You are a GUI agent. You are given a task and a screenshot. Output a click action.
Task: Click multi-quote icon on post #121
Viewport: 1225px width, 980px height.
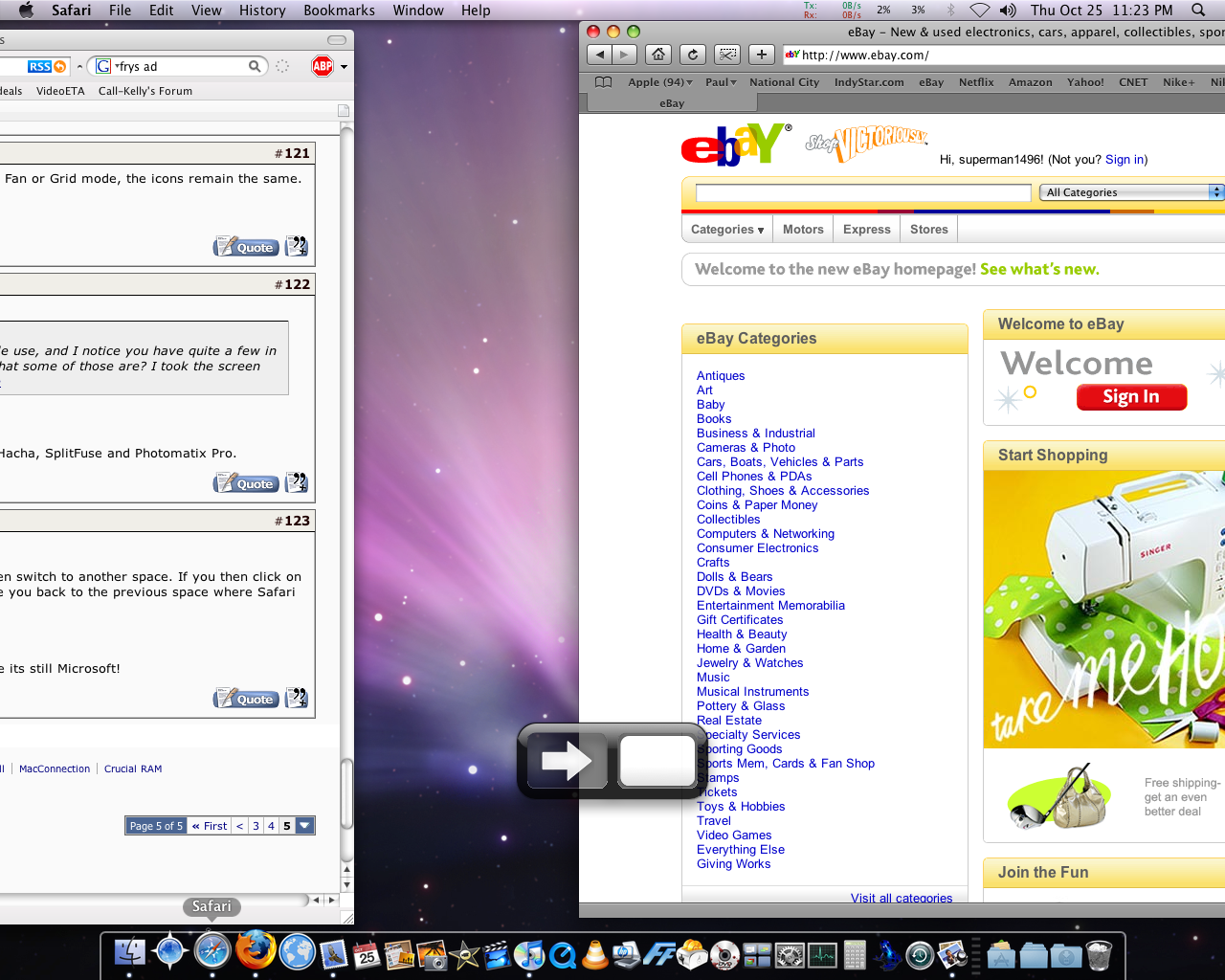(x=297, y=246)
